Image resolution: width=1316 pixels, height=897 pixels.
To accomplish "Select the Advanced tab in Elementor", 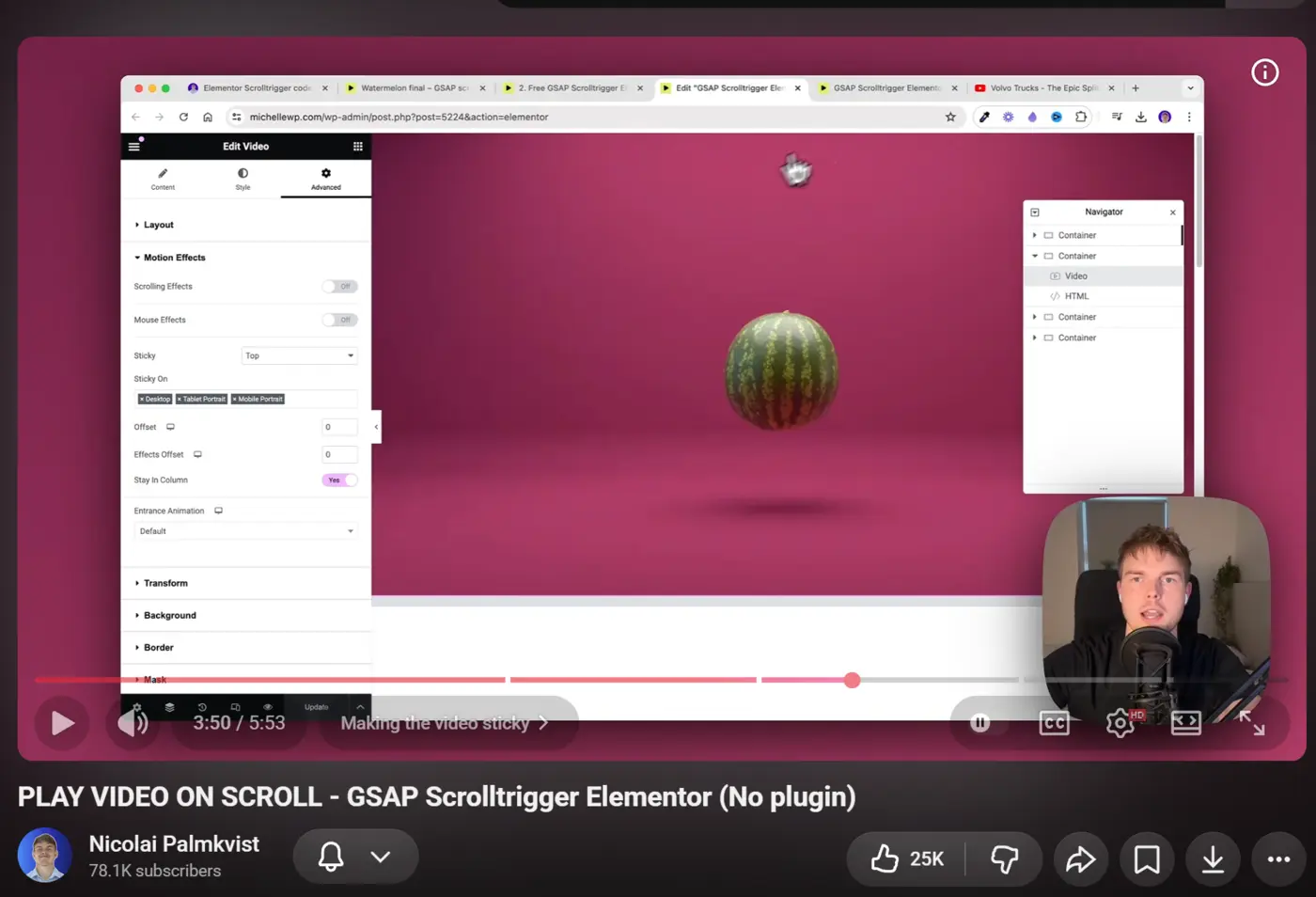I will [x=326, y=179].
